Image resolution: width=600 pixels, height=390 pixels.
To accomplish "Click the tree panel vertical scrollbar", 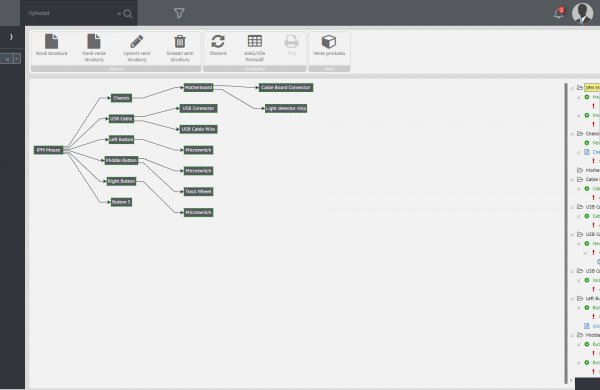I will [566, 233].
